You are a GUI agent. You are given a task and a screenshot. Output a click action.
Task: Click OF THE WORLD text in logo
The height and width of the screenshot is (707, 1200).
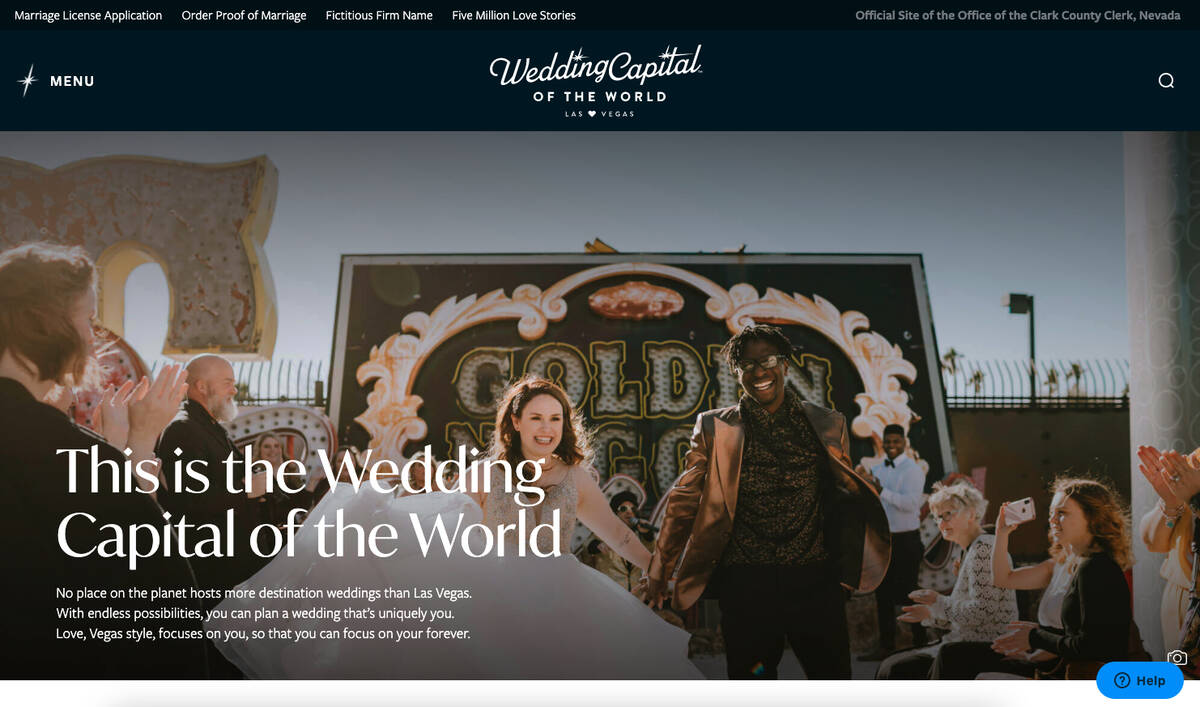coord(599,97)
